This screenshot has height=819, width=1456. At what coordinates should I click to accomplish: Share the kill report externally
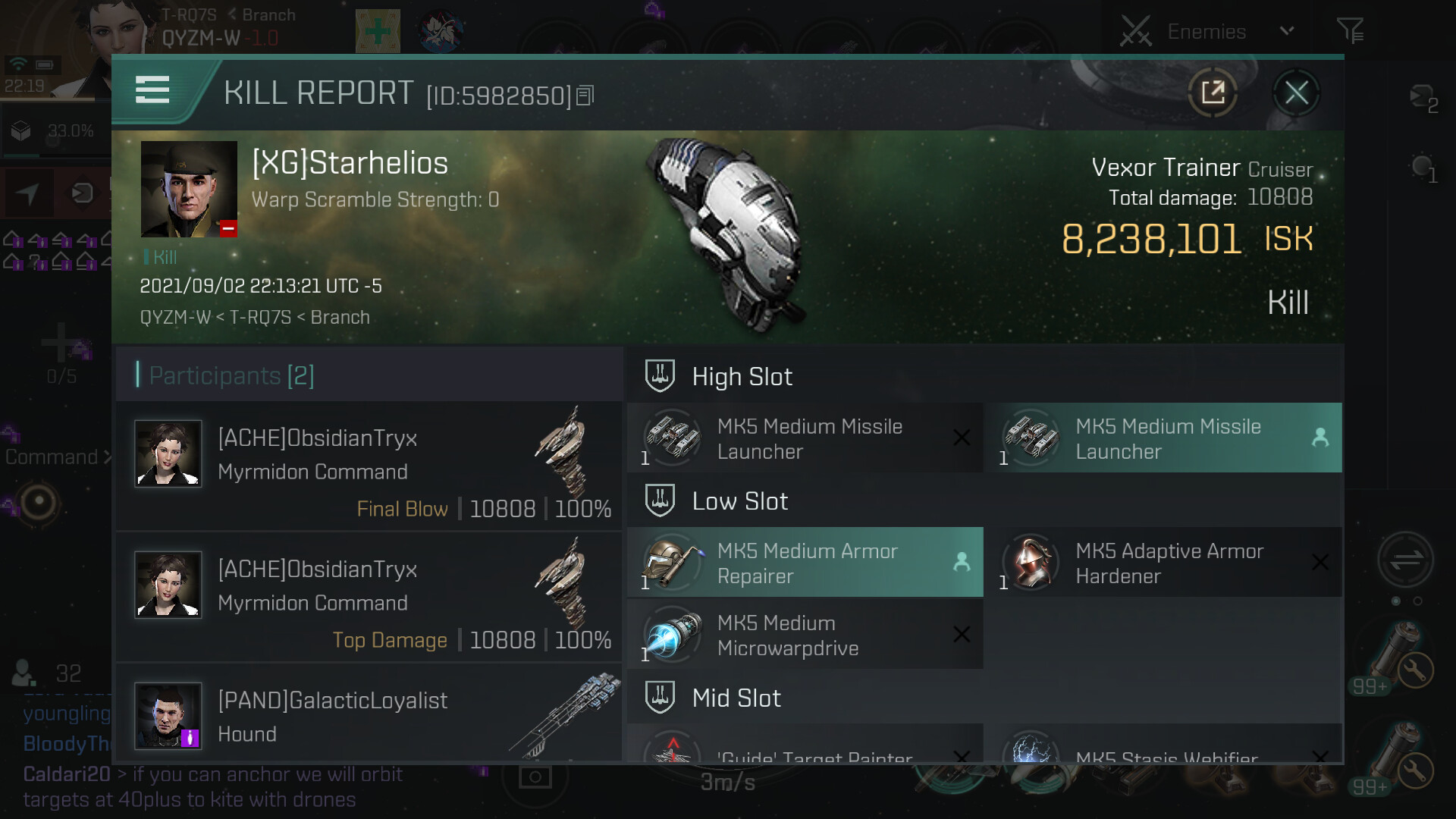[1213, 93]
